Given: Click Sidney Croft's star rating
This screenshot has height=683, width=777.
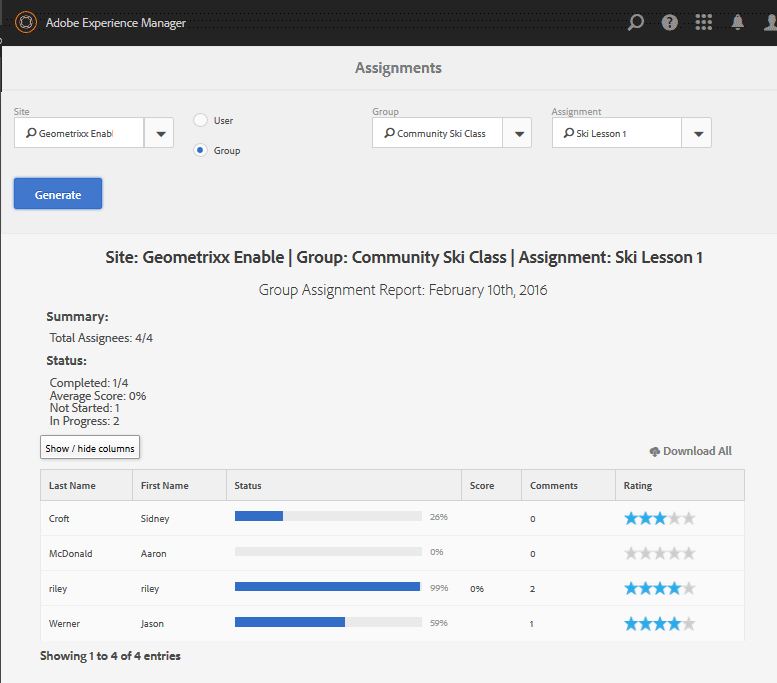Looking at the screenshot, I should (659, 518).
